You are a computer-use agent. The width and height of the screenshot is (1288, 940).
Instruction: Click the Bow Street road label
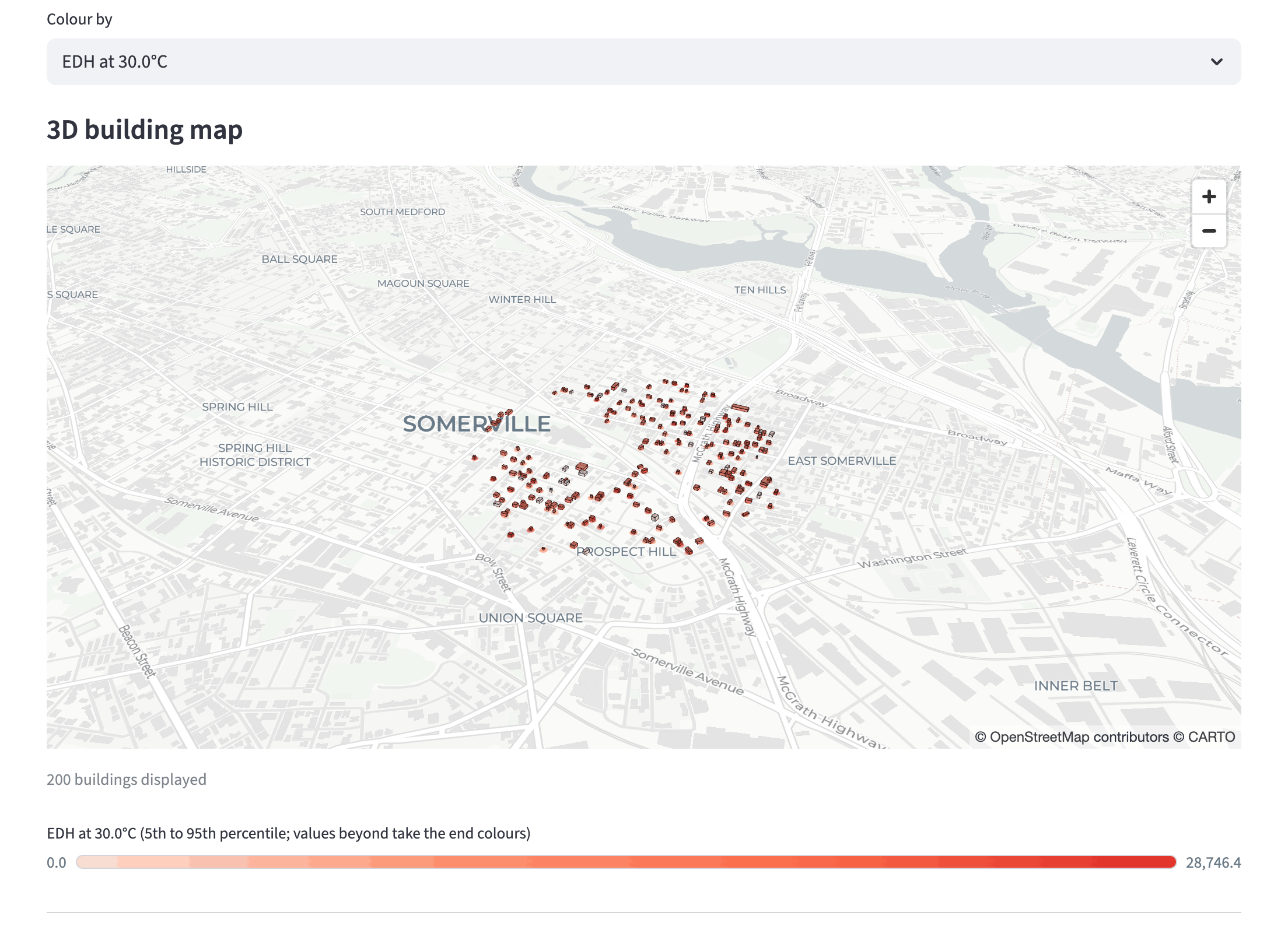494,572
